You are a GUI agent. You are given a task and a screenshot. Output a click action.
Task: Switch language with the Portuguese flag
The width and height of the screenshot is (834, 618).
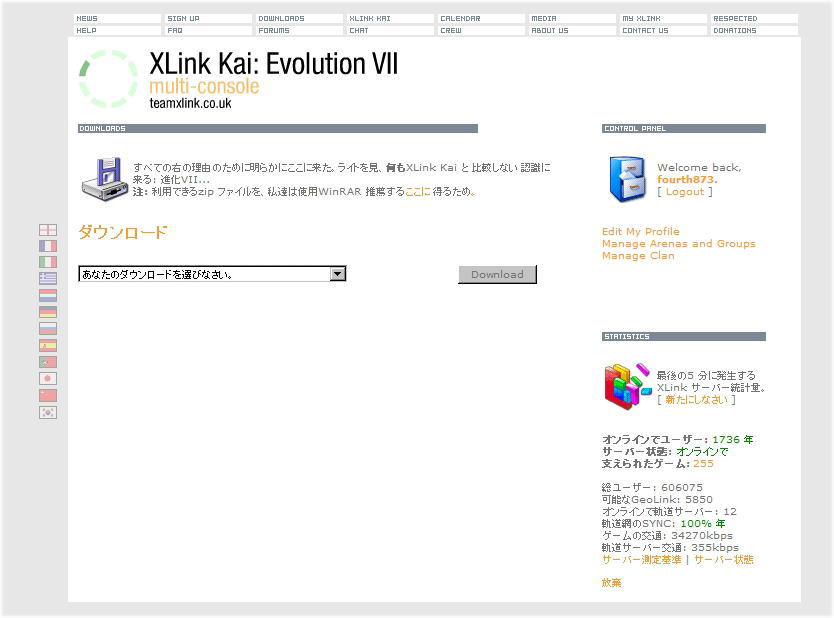pyautogui.click(x=48, y=362)
